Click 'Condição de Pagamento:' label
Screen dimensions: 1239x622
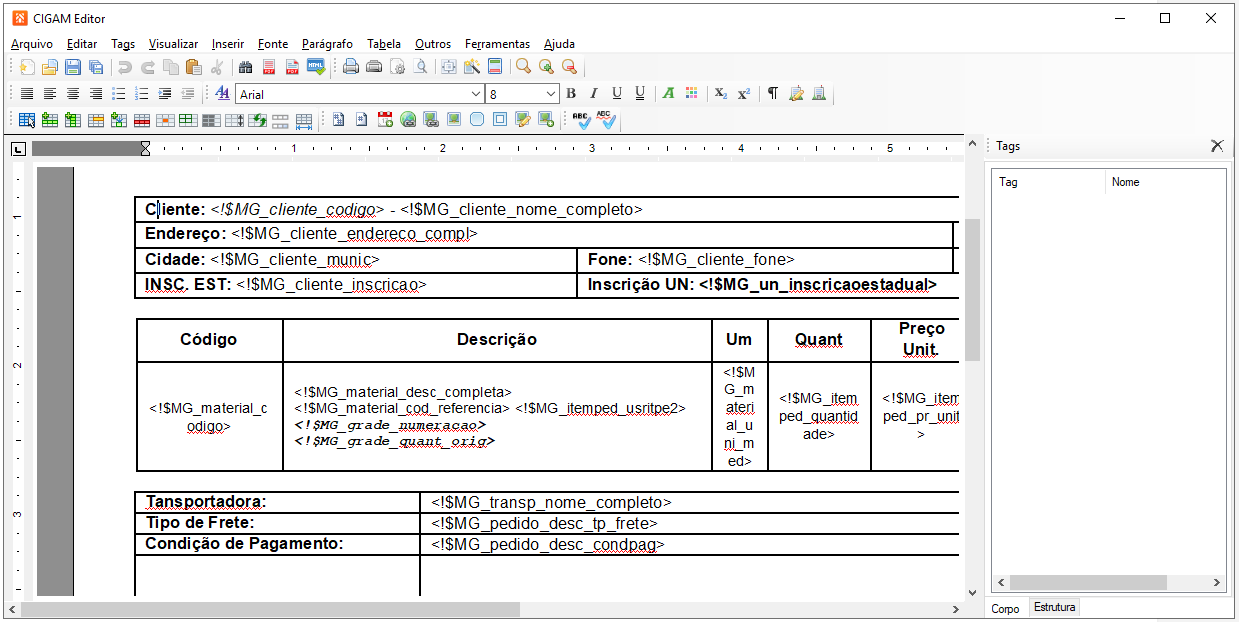pos(245,544)
